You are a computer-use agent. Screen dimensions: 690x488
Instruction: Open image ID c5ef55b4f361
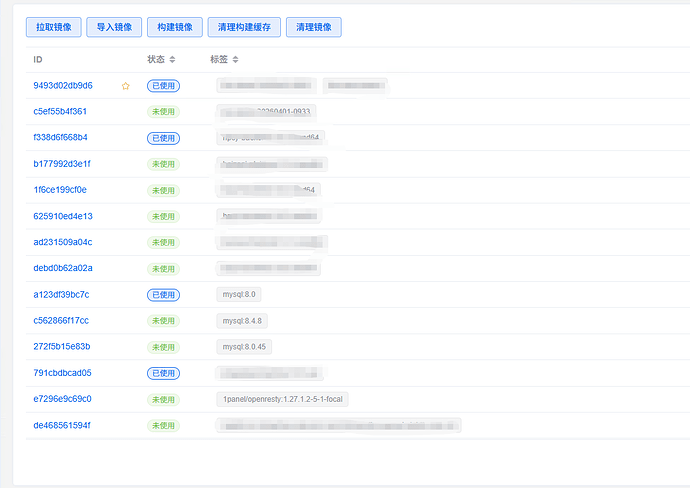click(x=60, y=112)
